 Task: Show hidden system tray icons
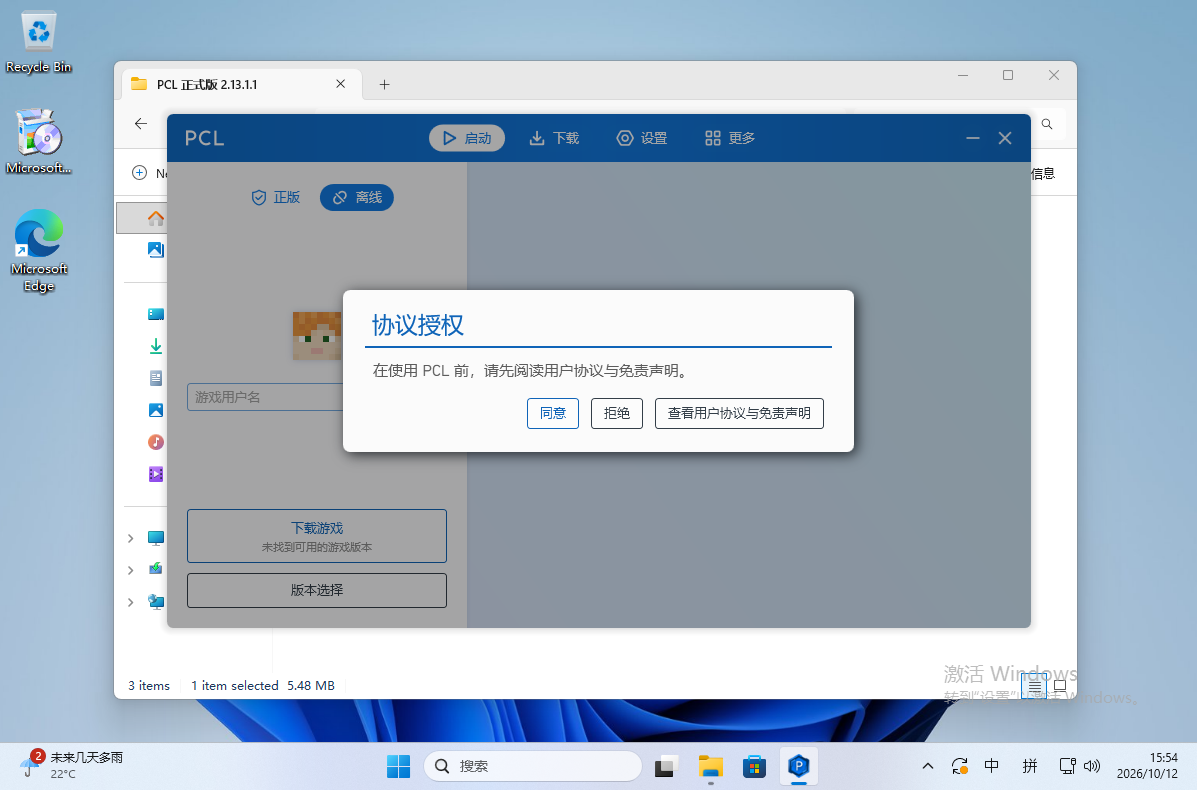coord(928,766)
